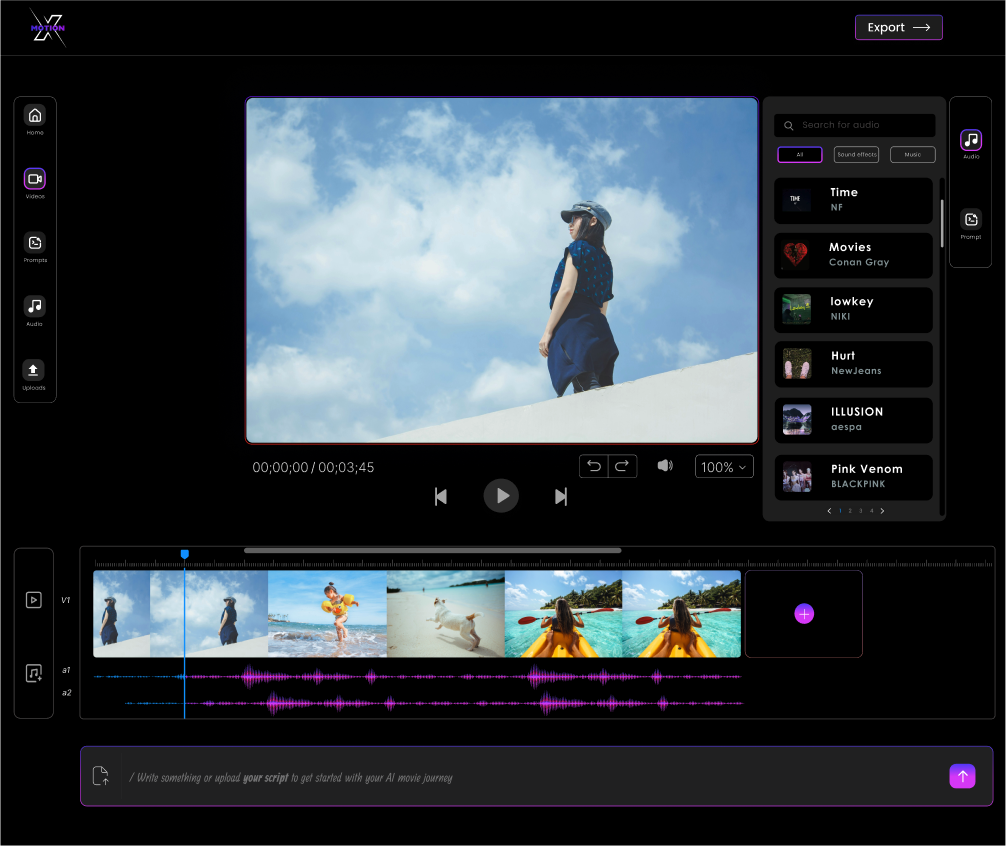Click the upload script file icon

pos(101,776)
